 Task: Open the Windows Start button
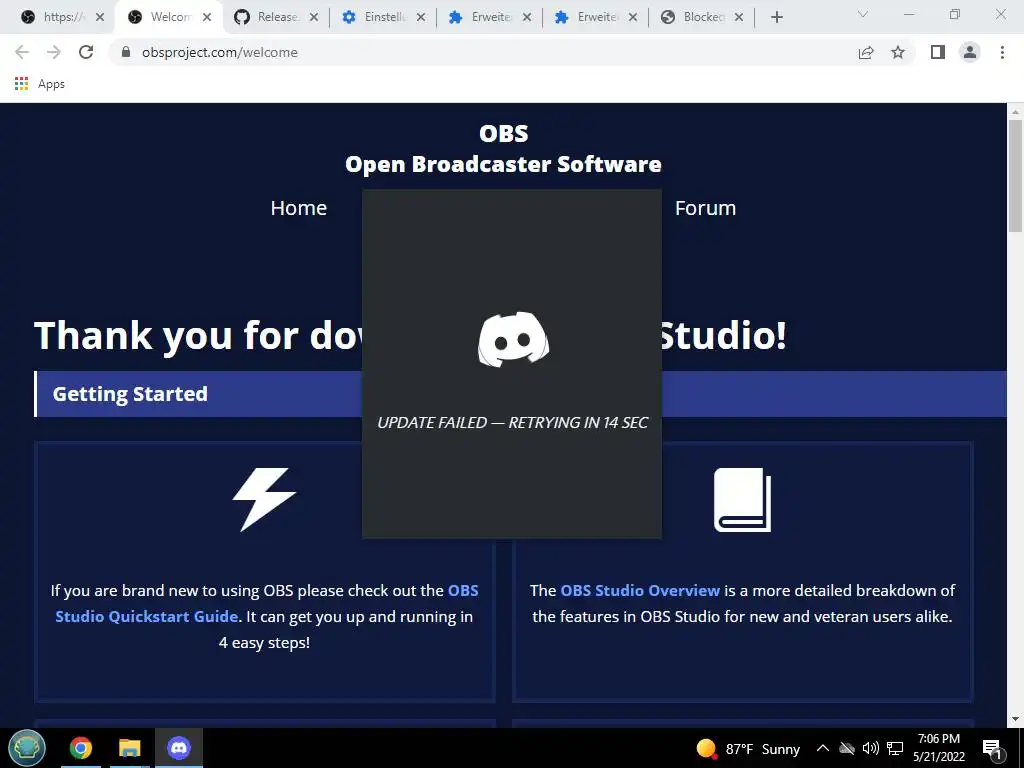coord(27,748)
